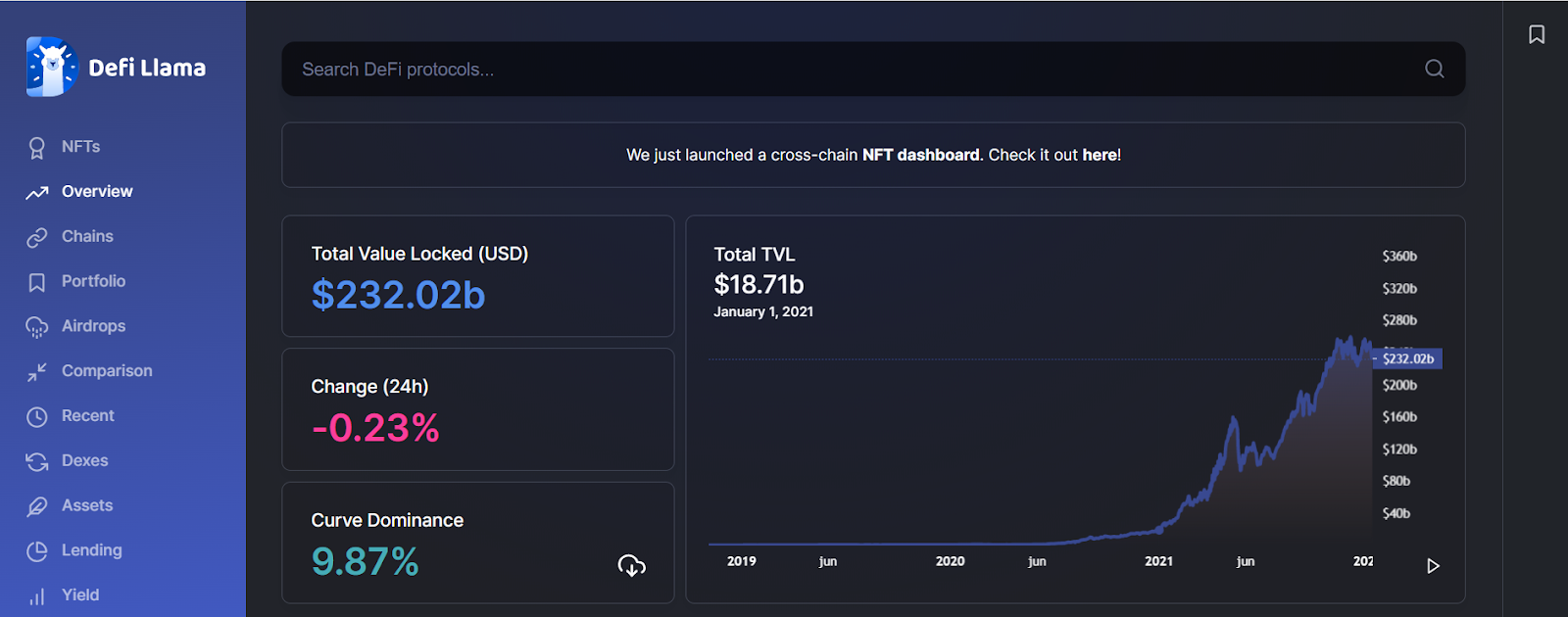This screenshot has width=1568, height=617.
Task: Open the NFT dashboard link
Action: (x=921, y=155)
